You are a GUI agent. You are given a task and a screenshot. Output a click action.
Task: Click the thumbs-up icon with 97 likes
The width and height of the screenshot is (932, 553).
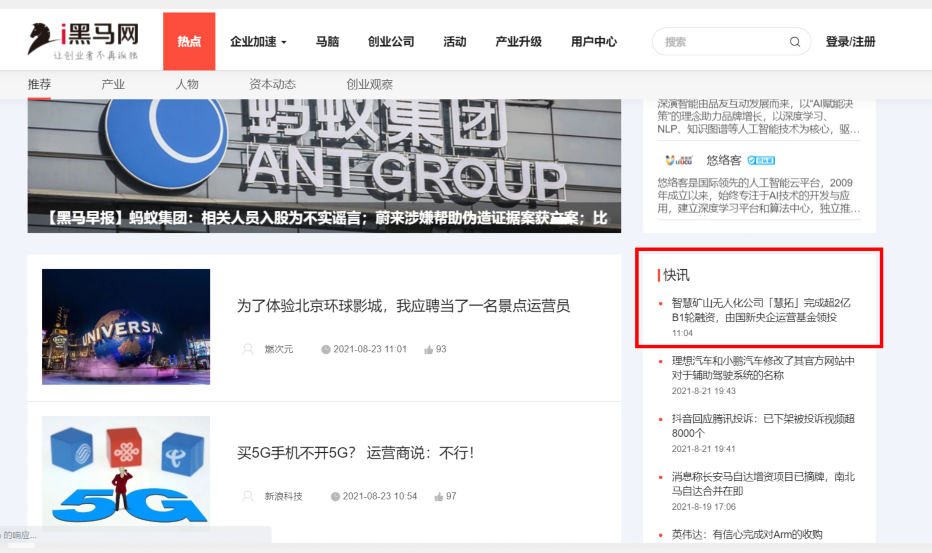click(x=438, y=497)
